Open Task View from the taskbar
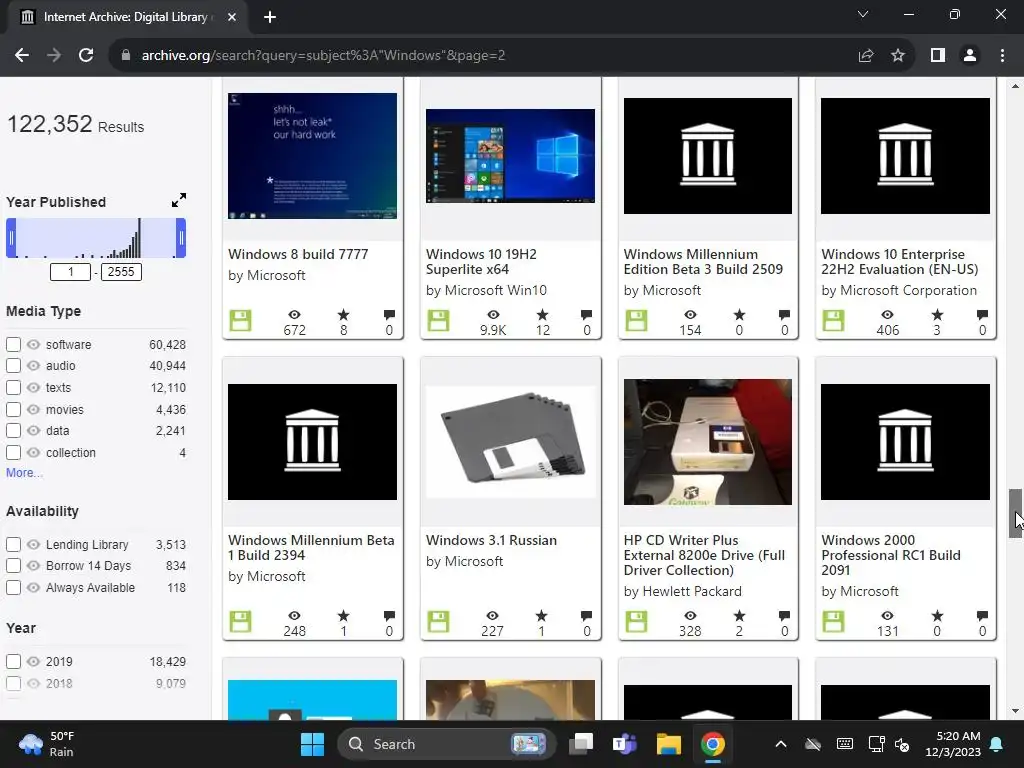Screen dimensions: 1024x768 click(581, 744)
